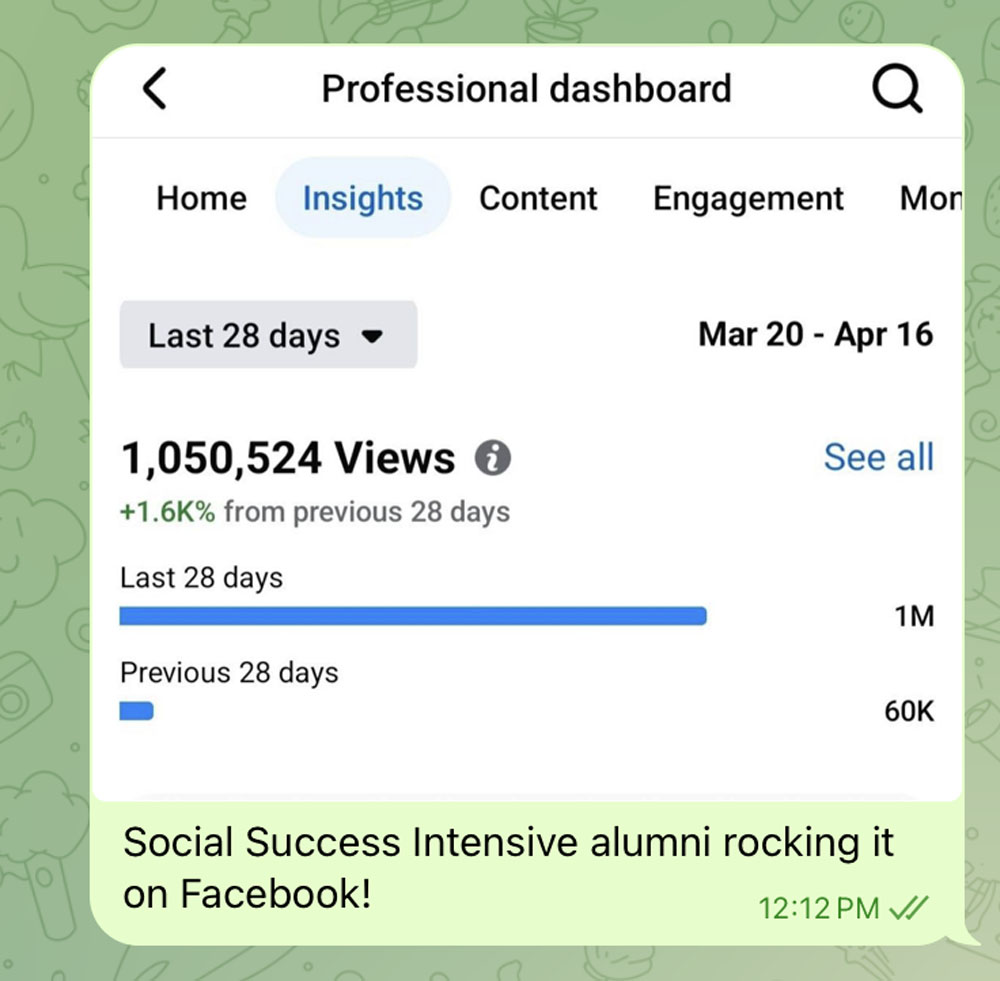This screenshot has height=981, width=1000.
Task: Click the Professional dashboard title
Action: 526,89
